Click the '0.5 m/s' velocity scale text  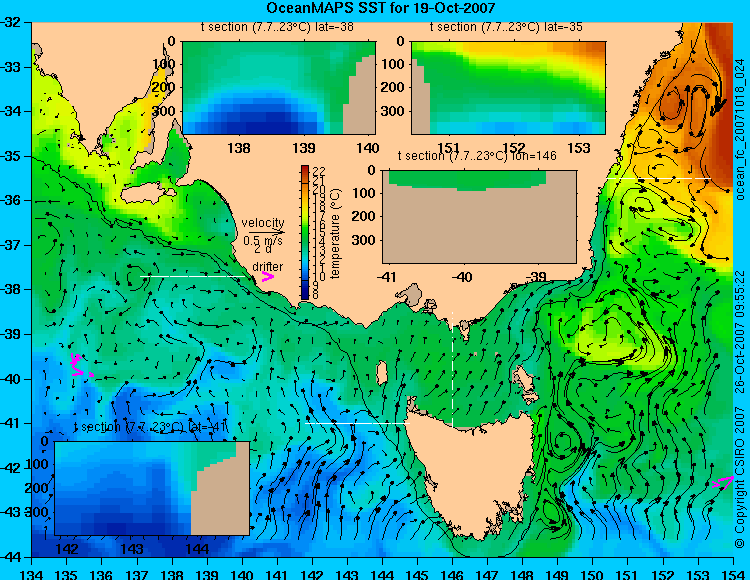(x=263, y=241)
